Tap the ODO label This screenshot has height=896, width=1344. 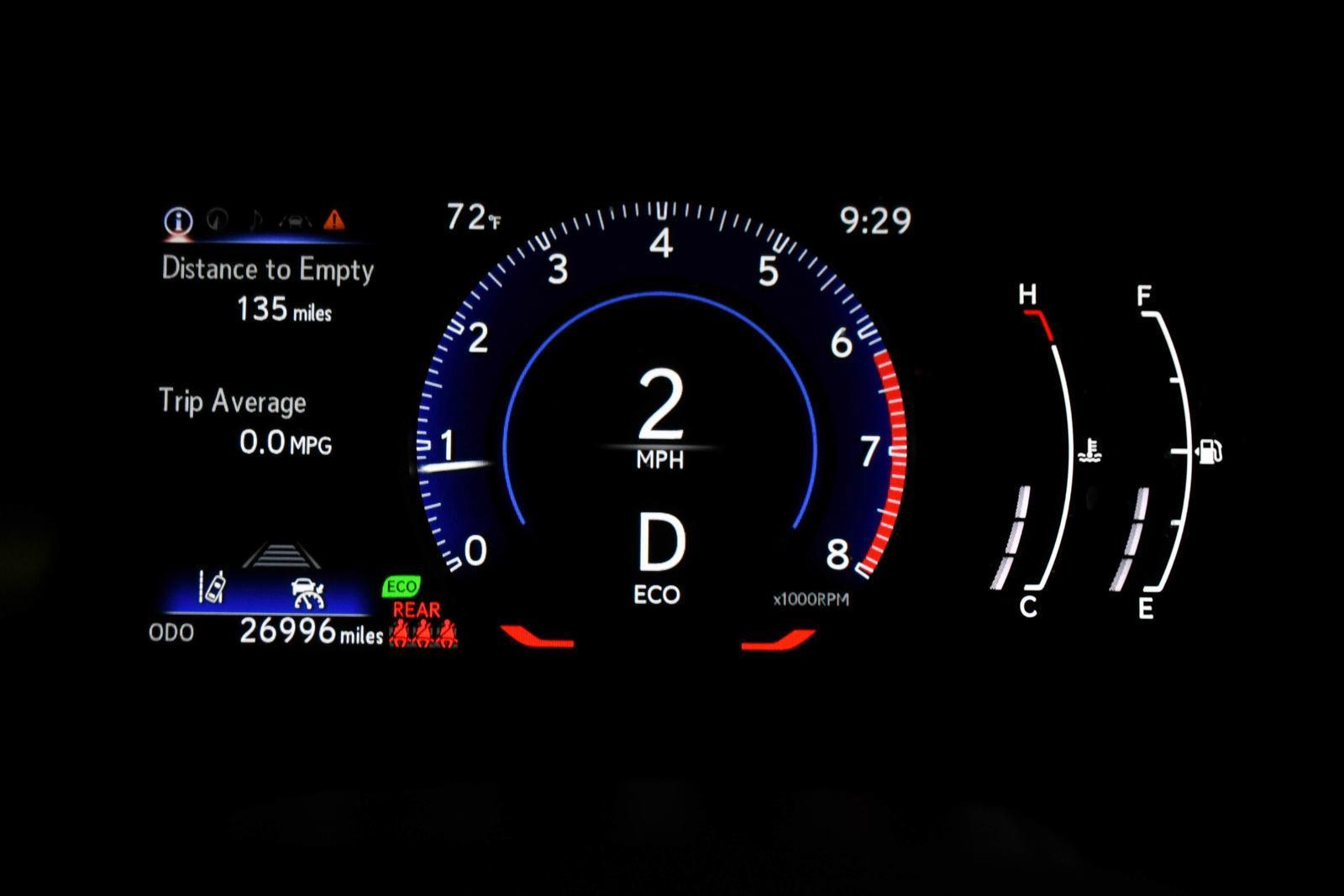point(171,633)
